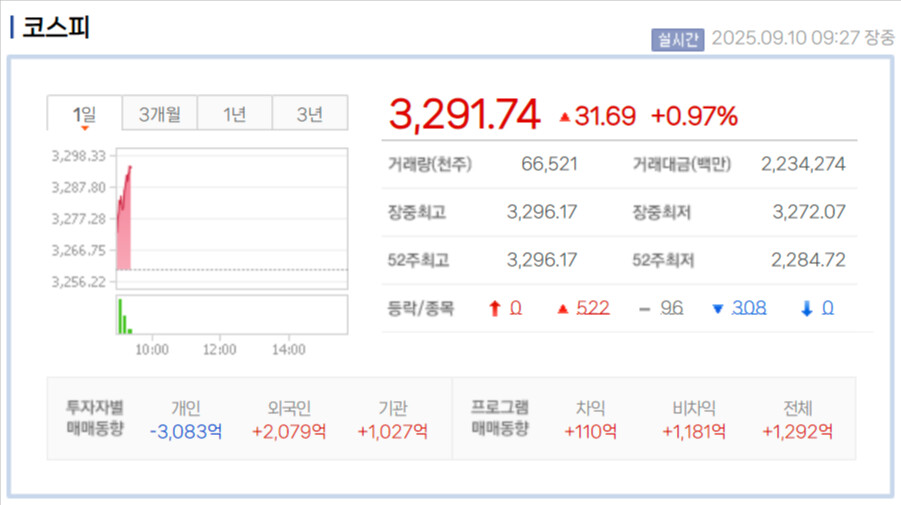Click the green volume bar chart
The image size is (901, 505).
pos(232,314)
